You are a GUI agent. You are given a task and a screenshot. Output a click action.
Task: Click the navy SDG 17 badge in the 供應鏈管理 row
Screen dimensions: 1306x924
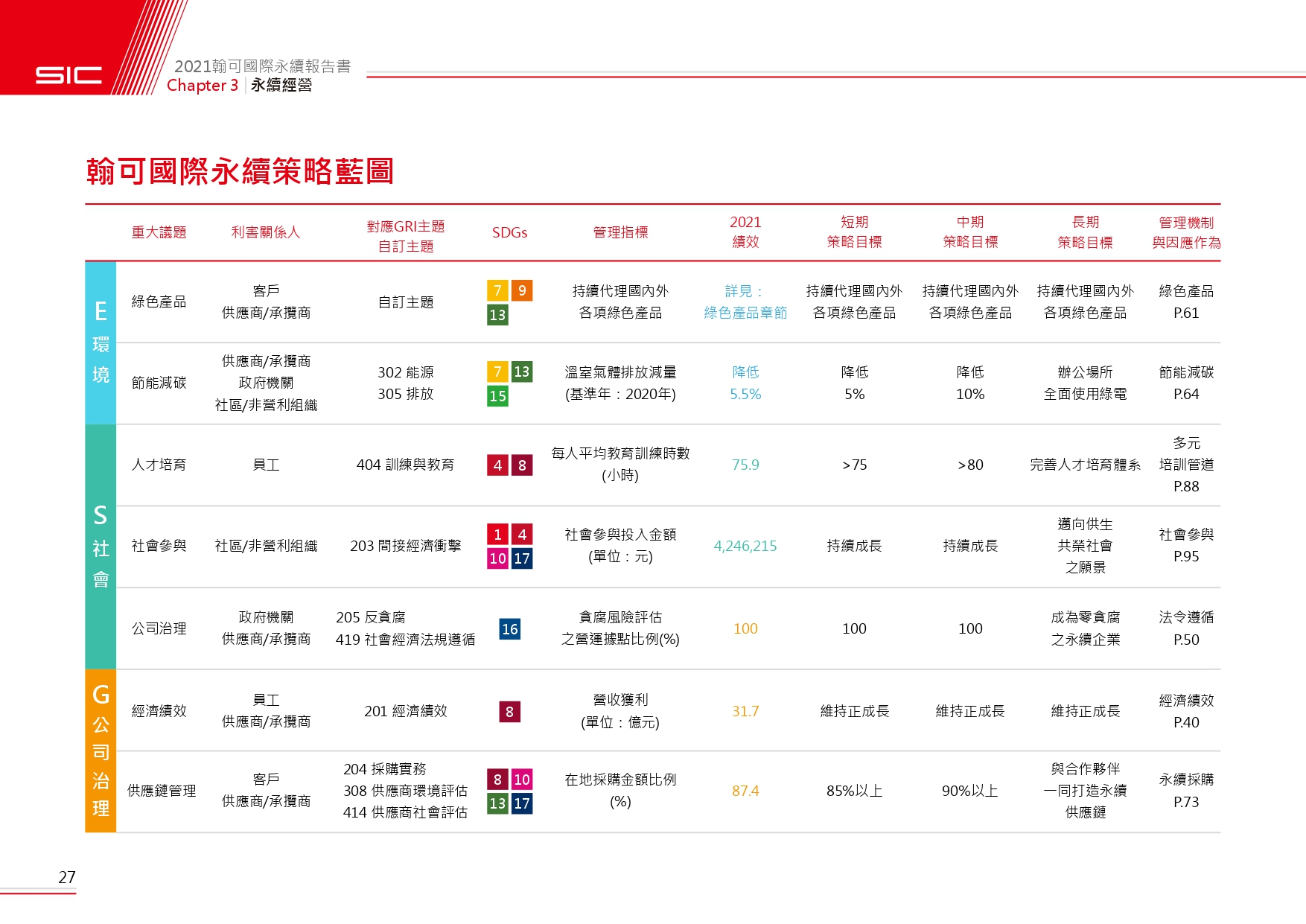522,803
